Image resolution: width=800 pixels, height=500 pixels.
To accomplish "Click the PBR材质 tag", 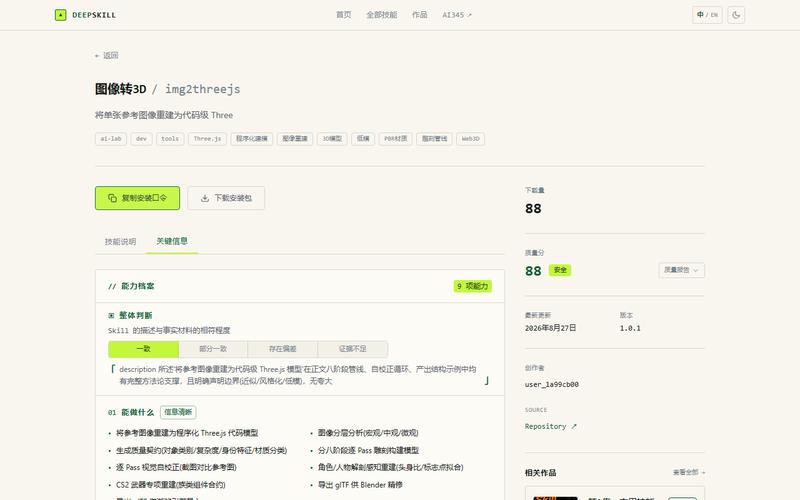I will (x=395, y=139).
